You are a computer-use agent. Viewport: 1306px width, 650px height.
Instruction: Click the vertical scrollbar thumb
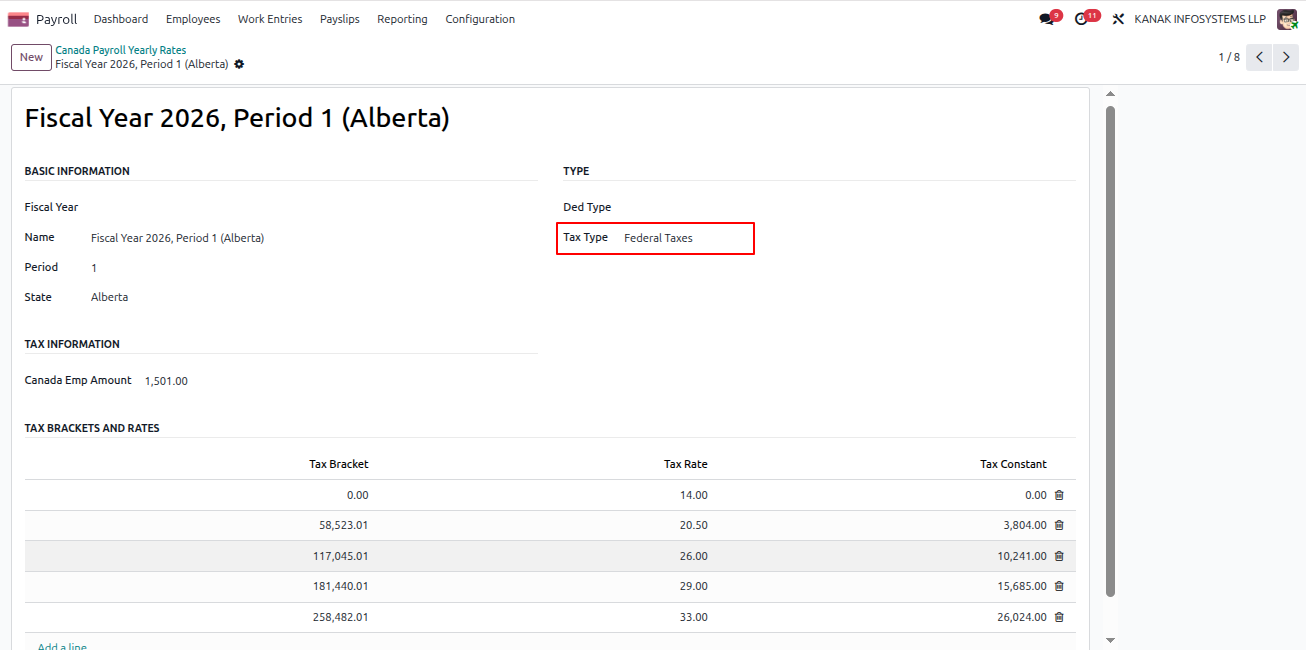(1110, 350)
